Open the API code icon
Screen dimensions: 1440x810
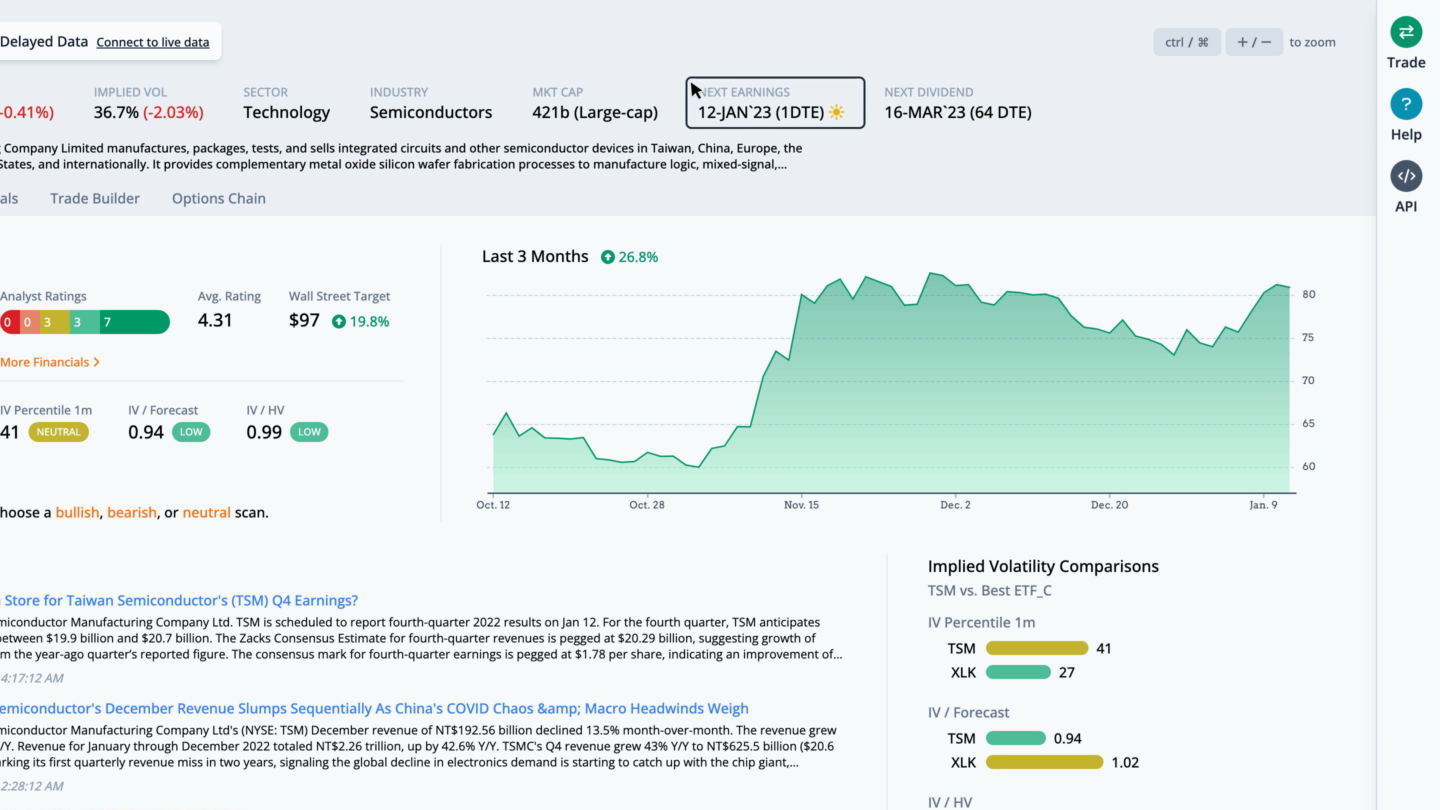(1406, 176)
